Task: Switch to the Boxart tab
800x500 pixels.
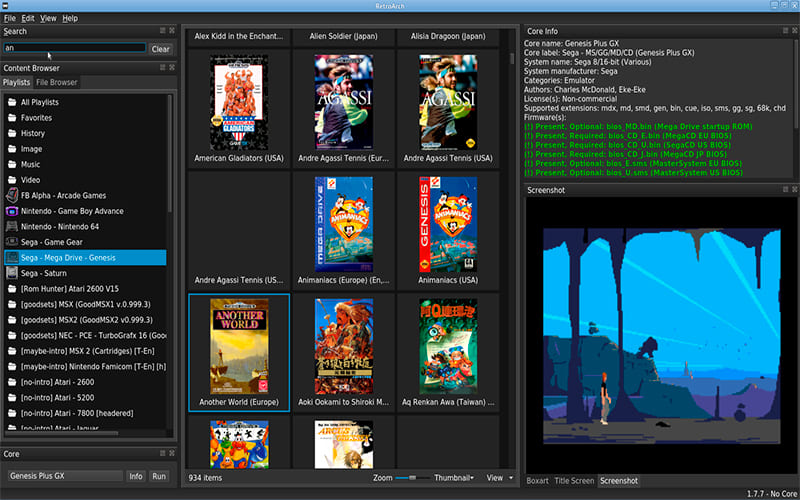Action: pyautogui.click(x=538, y=481)
